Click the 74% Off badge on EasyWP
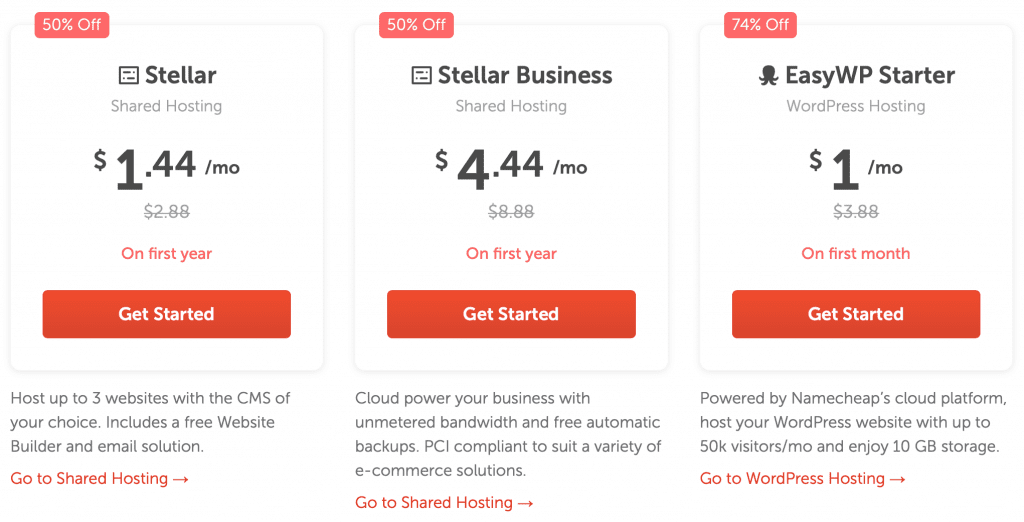 761,25
